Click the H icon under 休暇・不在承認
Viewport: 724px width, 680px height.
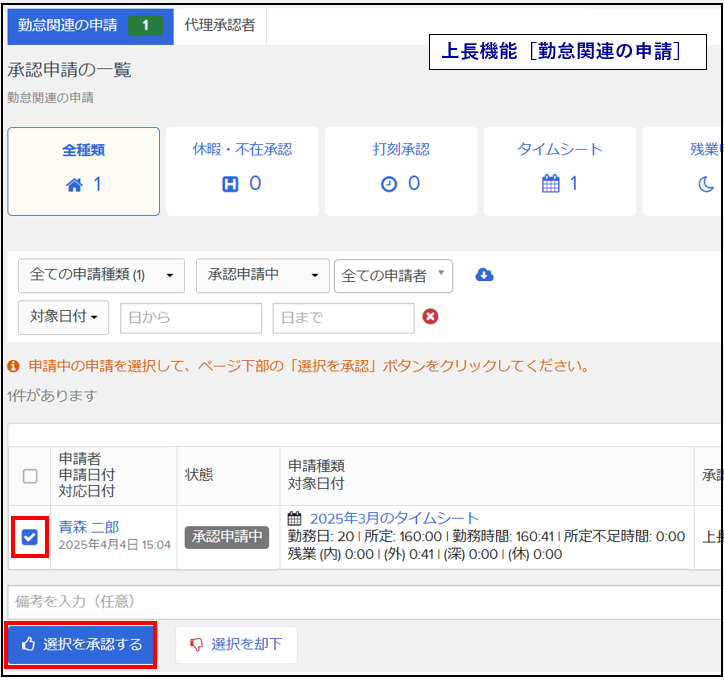click(230, 184)
